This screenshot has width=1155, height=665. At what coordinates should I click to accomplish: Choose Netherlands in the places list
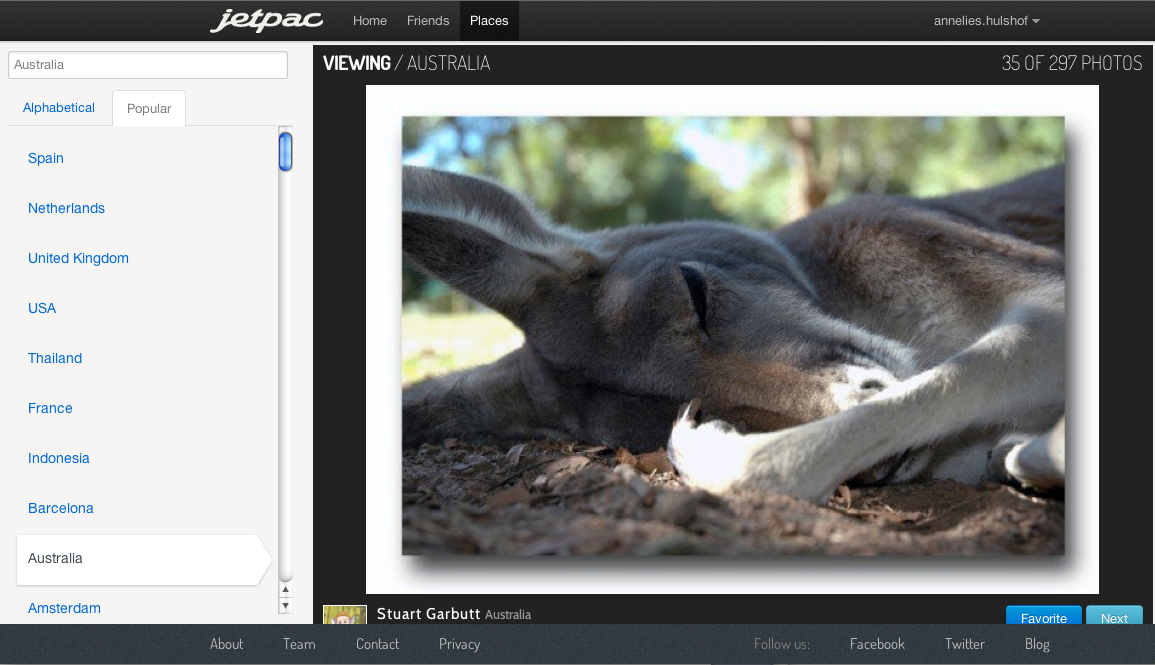point(66,208)
